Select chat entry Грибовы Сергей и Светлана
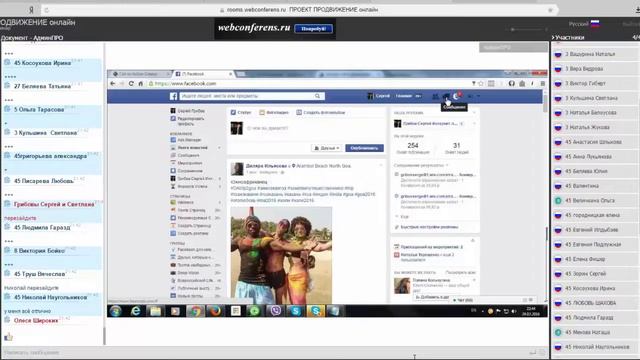 click(x=54, y=204)
